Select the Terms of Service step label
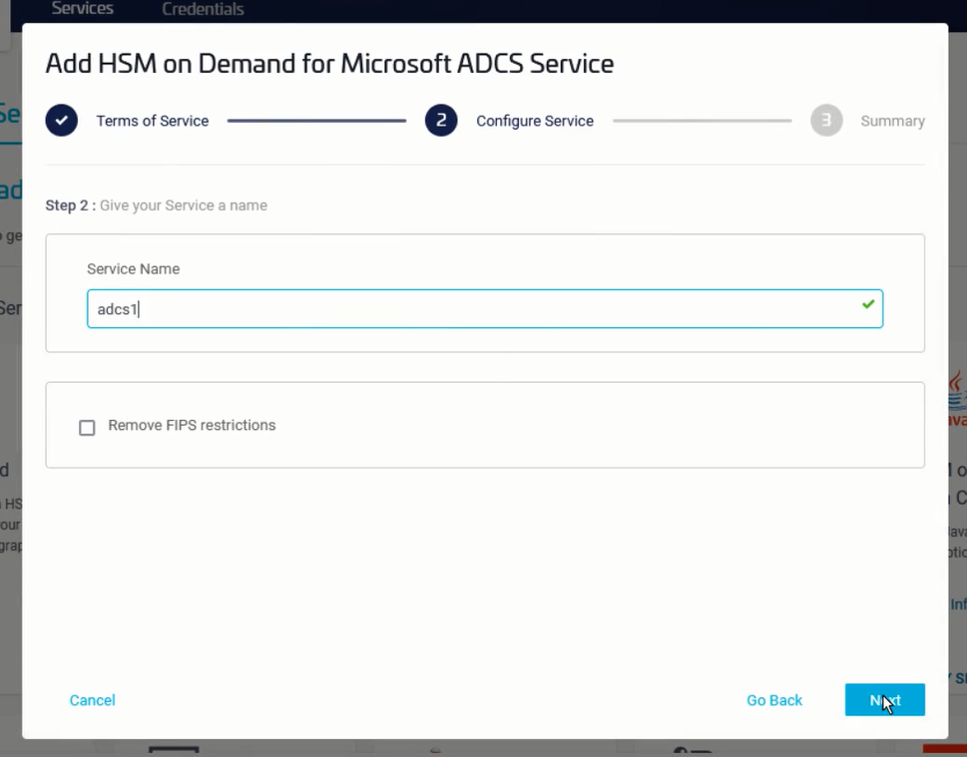The height and width of the screenshot is (757, 967). [152, 120]
